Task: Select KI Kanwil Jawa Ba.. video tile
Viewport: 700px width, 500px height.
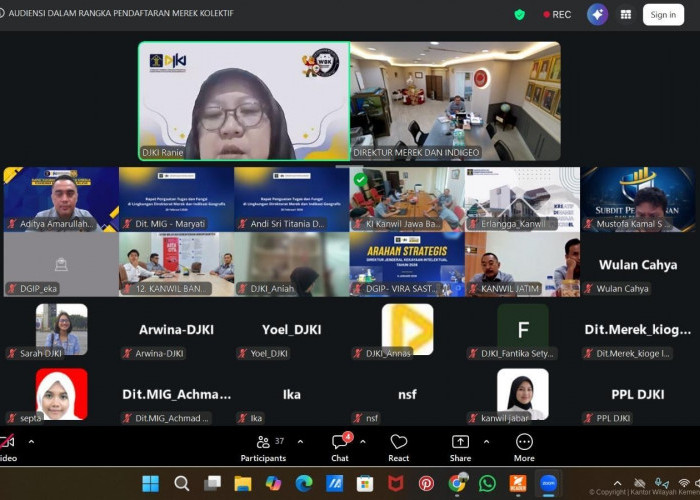Action: (x=407, y=199)
